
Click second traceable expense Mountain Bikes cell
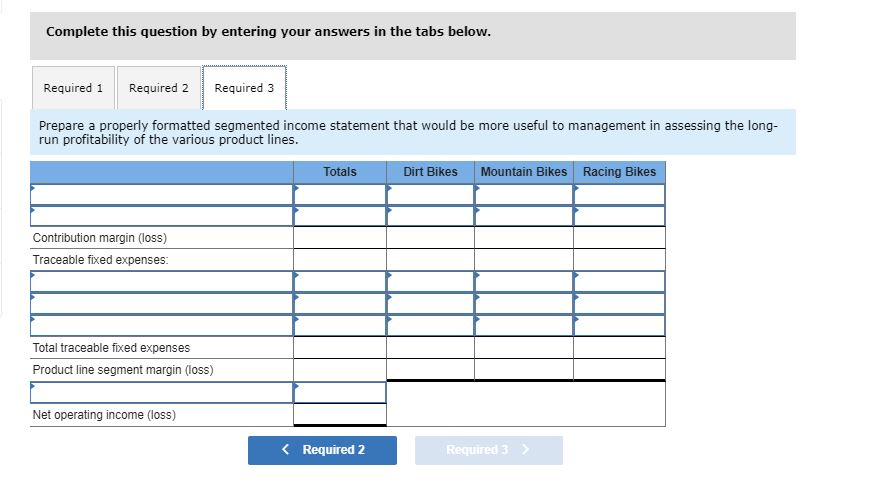524,304
